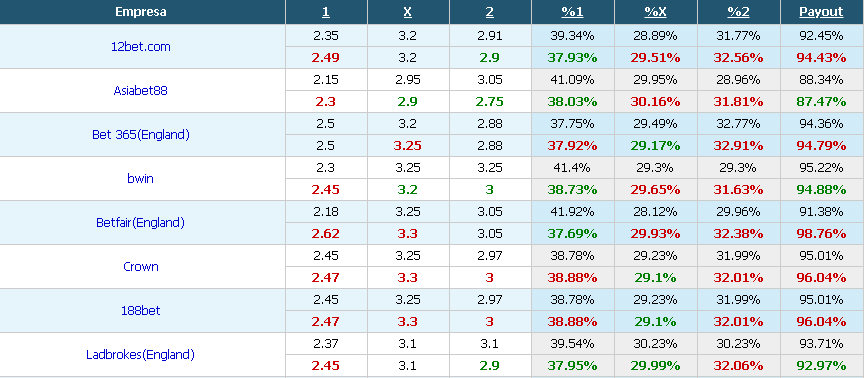
Task: Select Asiabet88's green 87.47% payout value
Action: 821,102
